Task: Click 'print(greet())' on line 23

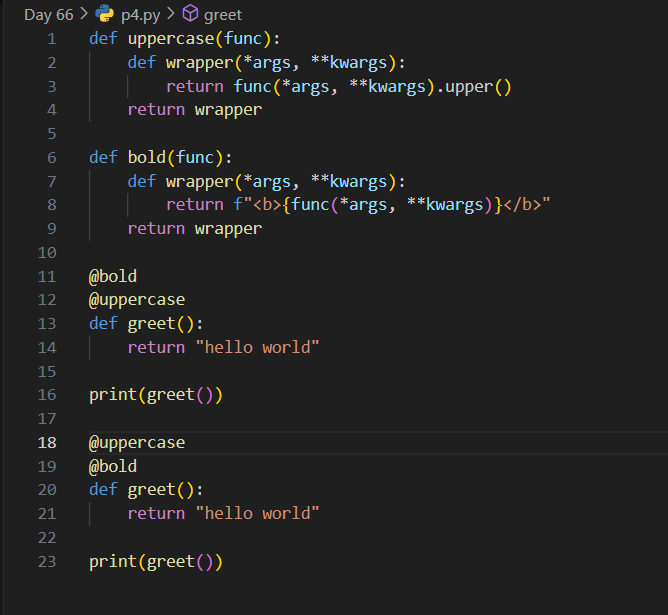Action: coord(156,562)
